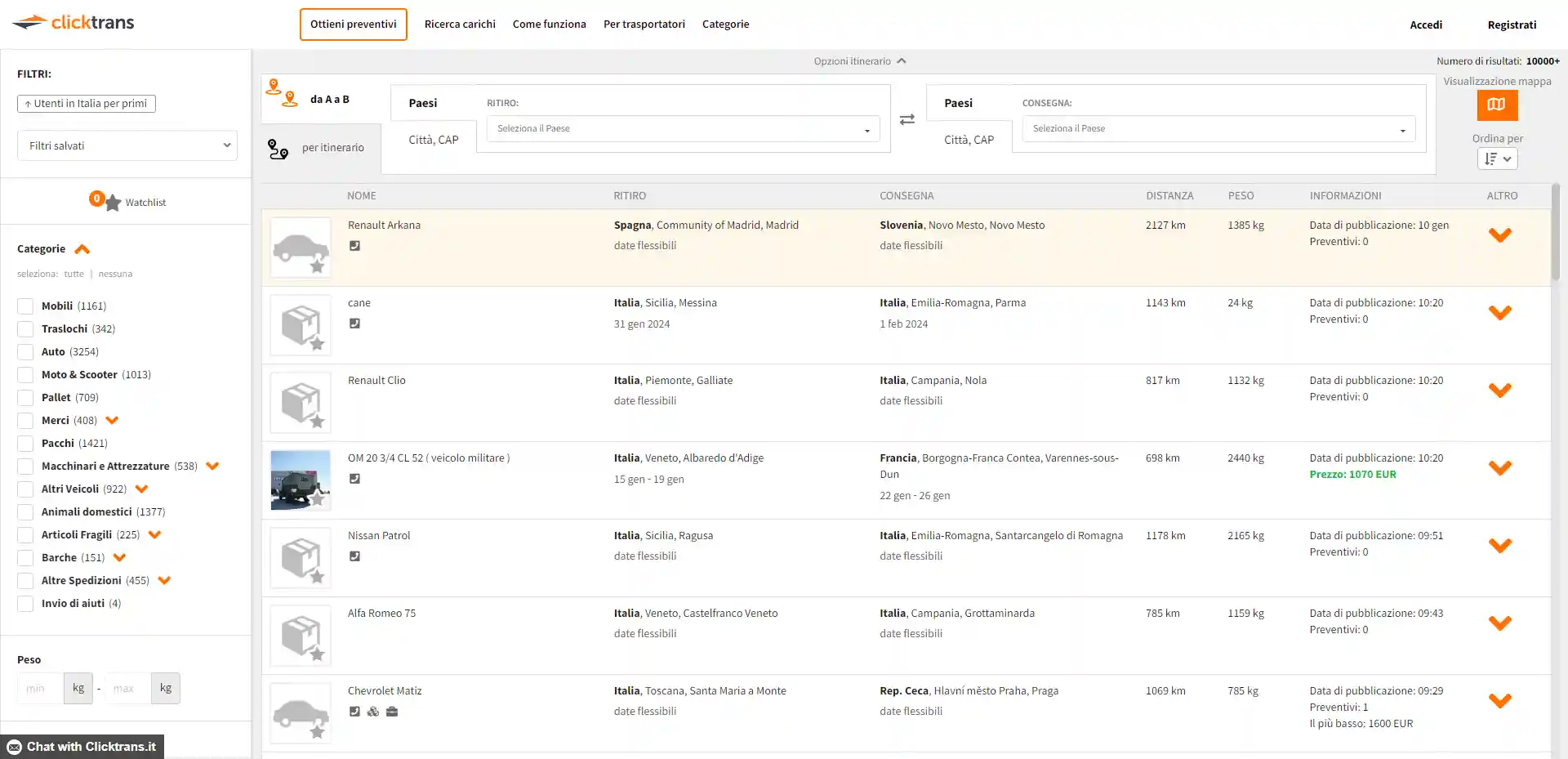
Task: Open Chat with Clicktrans.it widget
Action: click(82, 747)
